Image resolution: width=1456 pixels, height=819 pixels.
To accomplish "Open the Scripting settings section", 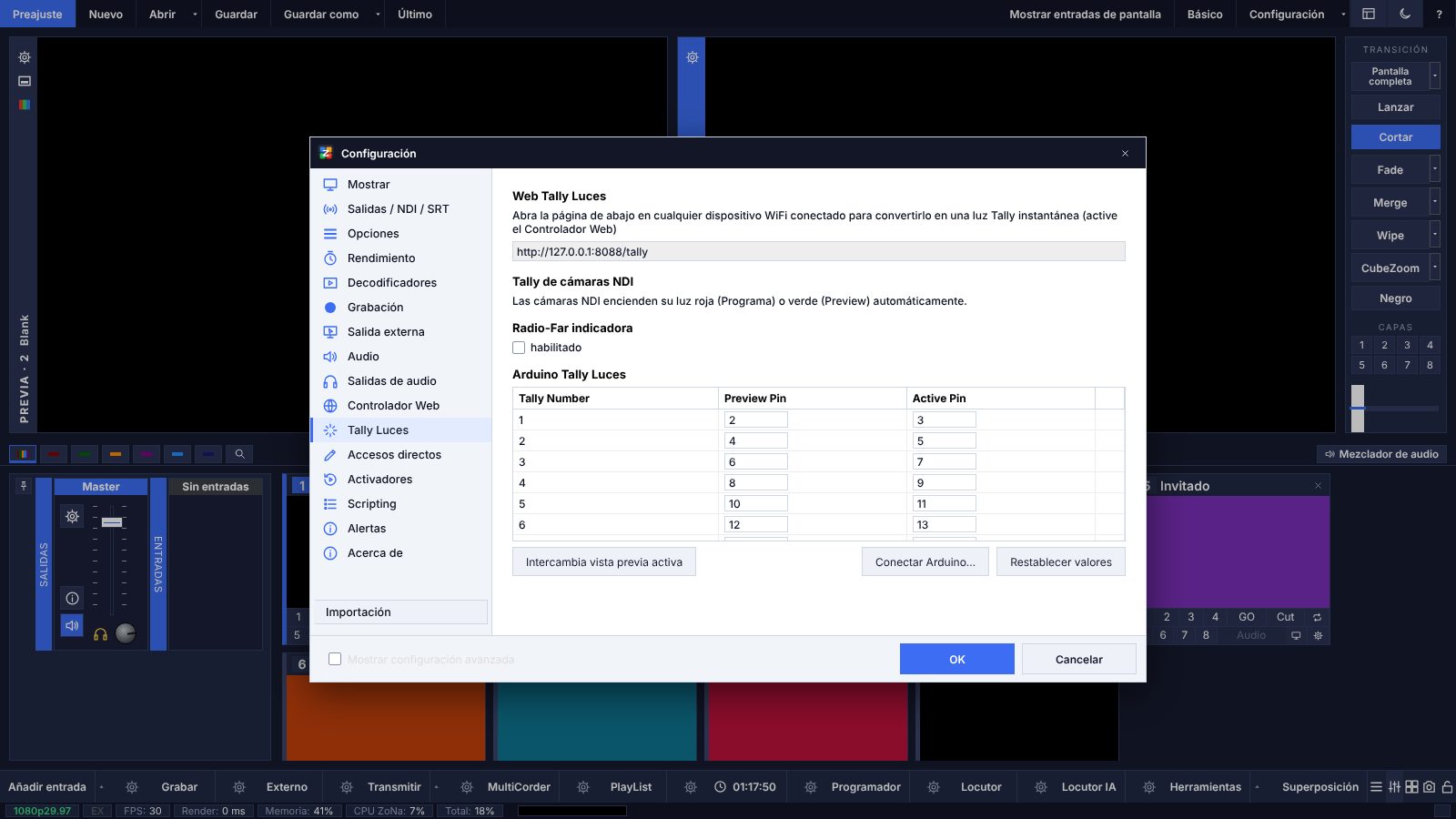I will (x=401, y=504).
